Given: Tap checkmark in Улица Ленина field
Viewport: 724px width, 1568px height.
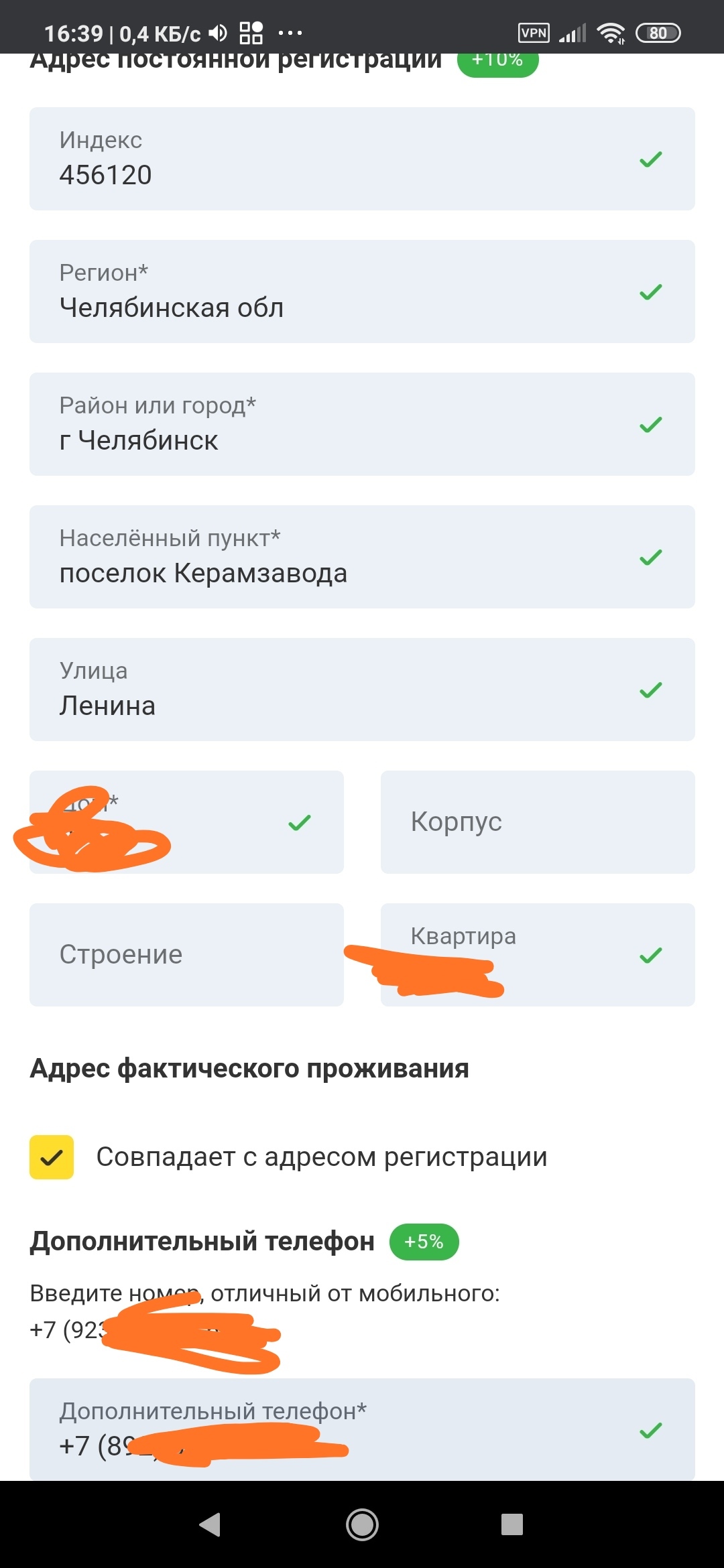Looking at the screenshot, I should point(650,690).
